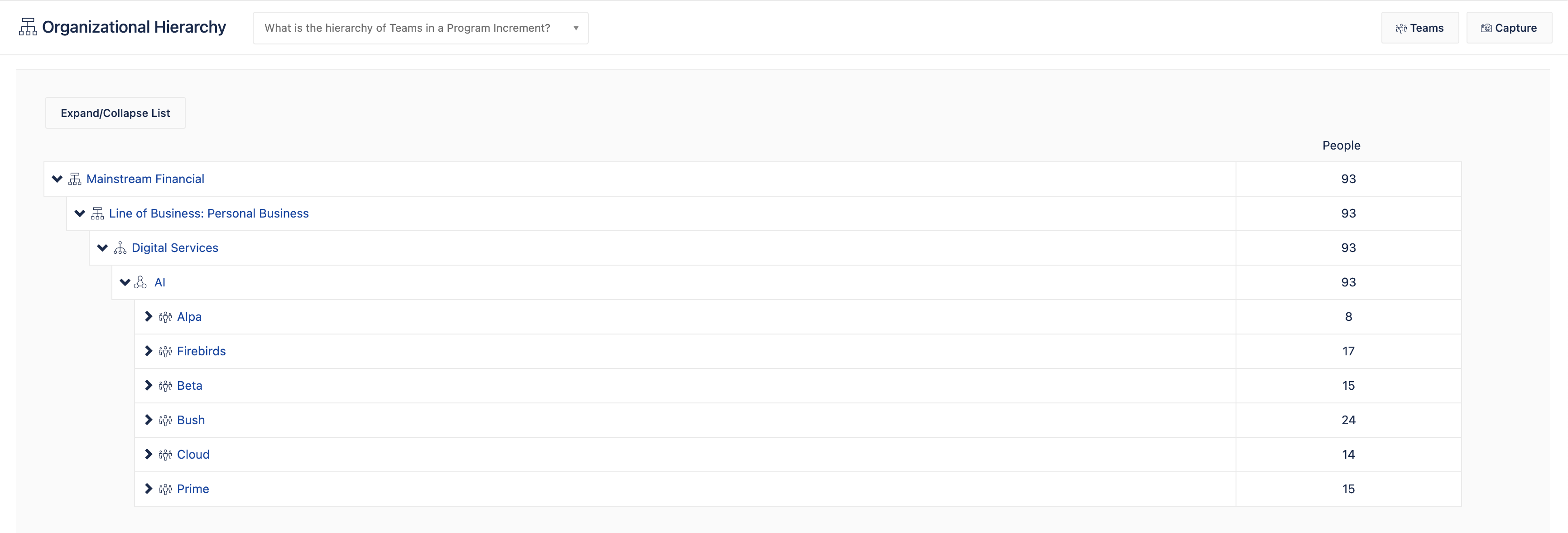1568x533 pixels.
Task: Click people count 24 for Bush
Action: pos(1348,420)
